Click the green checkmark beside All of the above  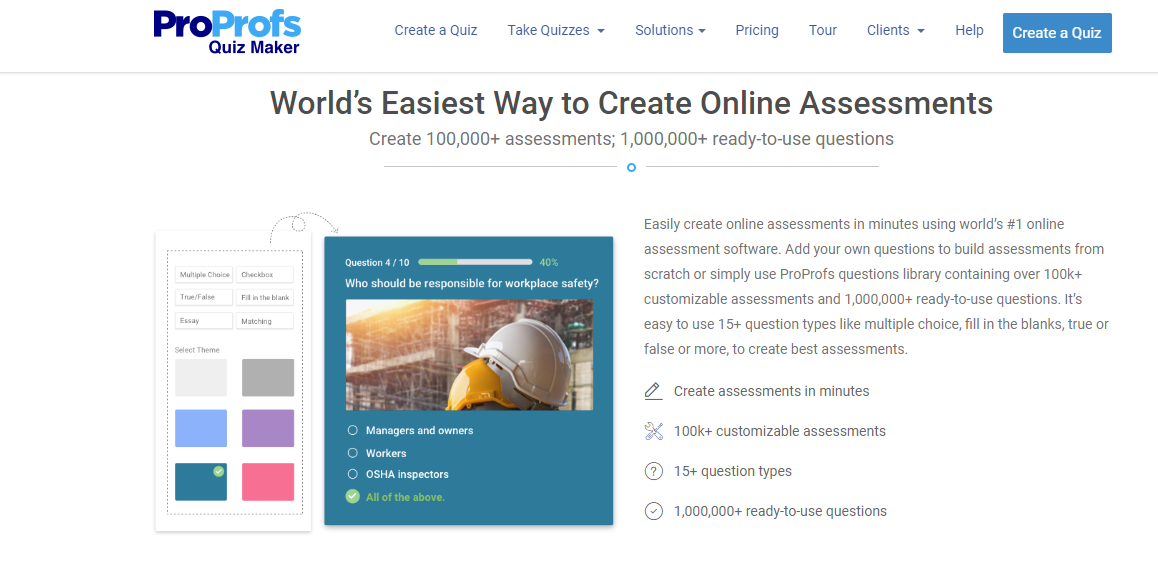tap(352, 496)
